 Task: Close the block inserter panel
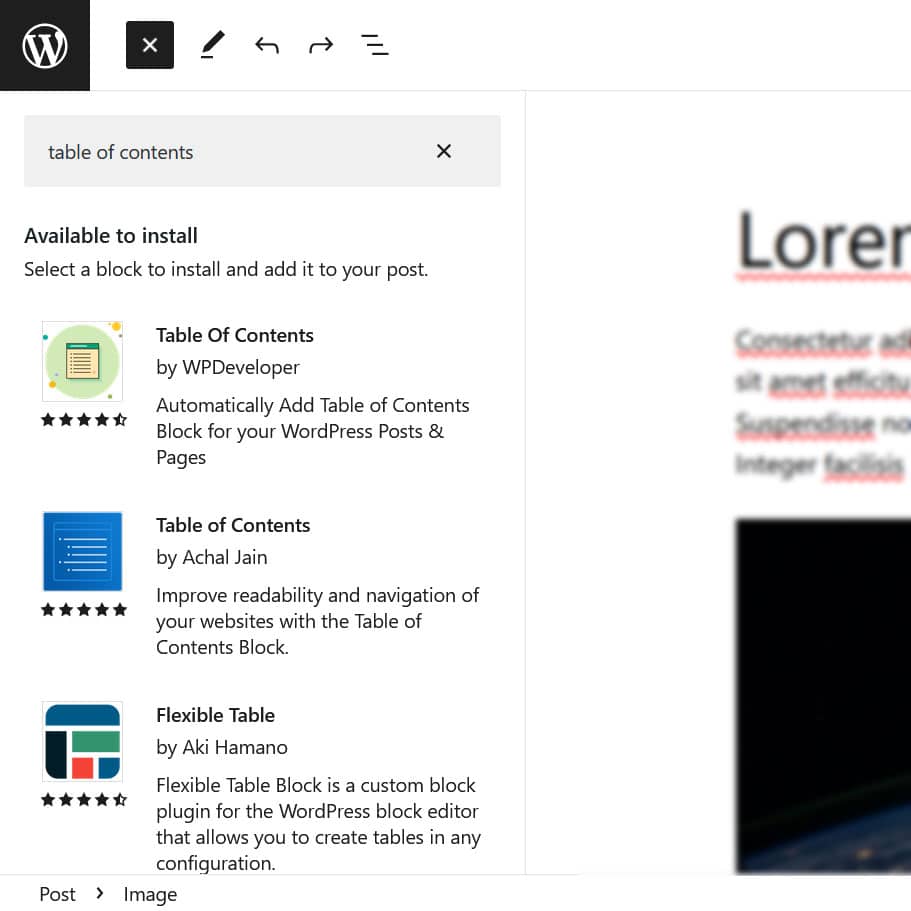pos(150,45)
